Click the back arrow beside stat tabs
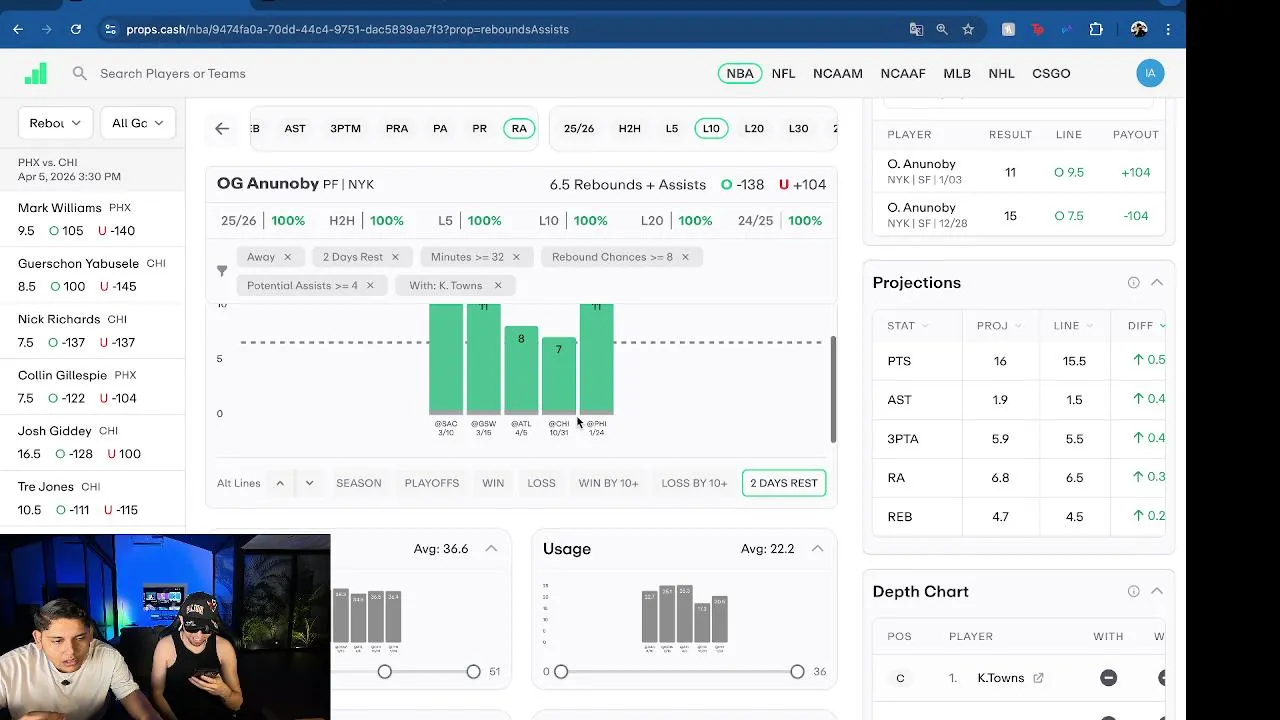This screenshot has height=720, width=1280. coord(222,128)
